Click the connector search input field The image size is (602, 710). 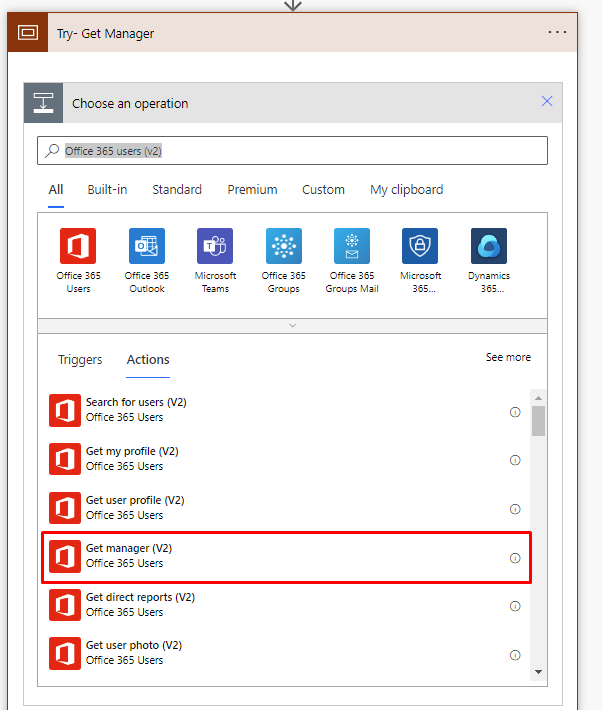[x=300, y=151]
